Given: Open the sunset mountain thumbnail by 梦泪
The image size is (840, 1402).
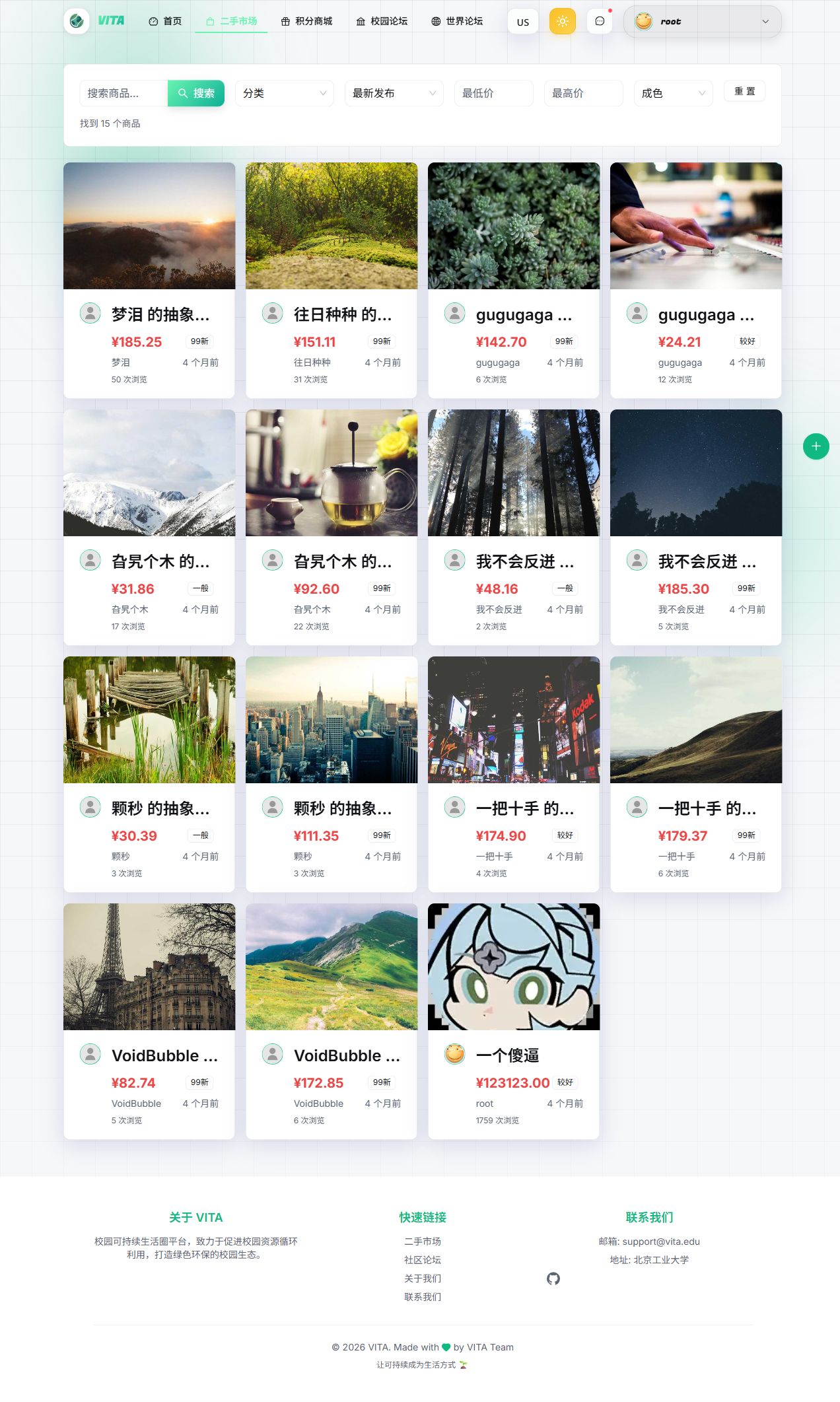Looking at the screenshot, I should click(149, 226).
